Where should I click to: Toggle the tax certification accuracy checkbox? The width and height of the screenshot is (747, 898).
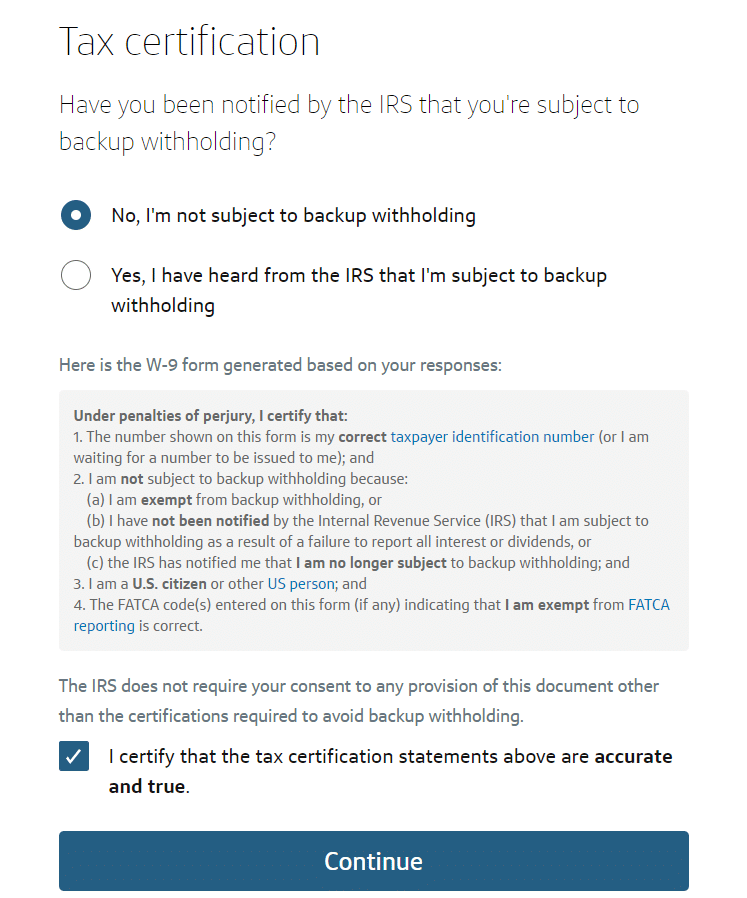click(74, 757)
